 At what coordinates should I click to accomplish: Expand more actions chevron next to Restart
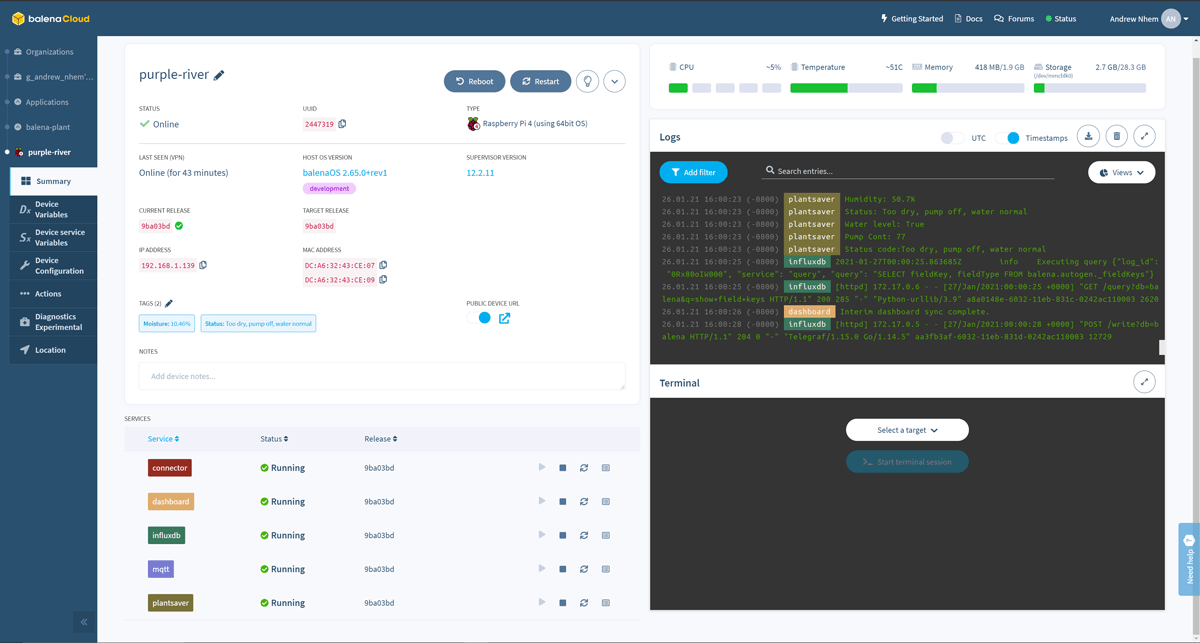614,81
